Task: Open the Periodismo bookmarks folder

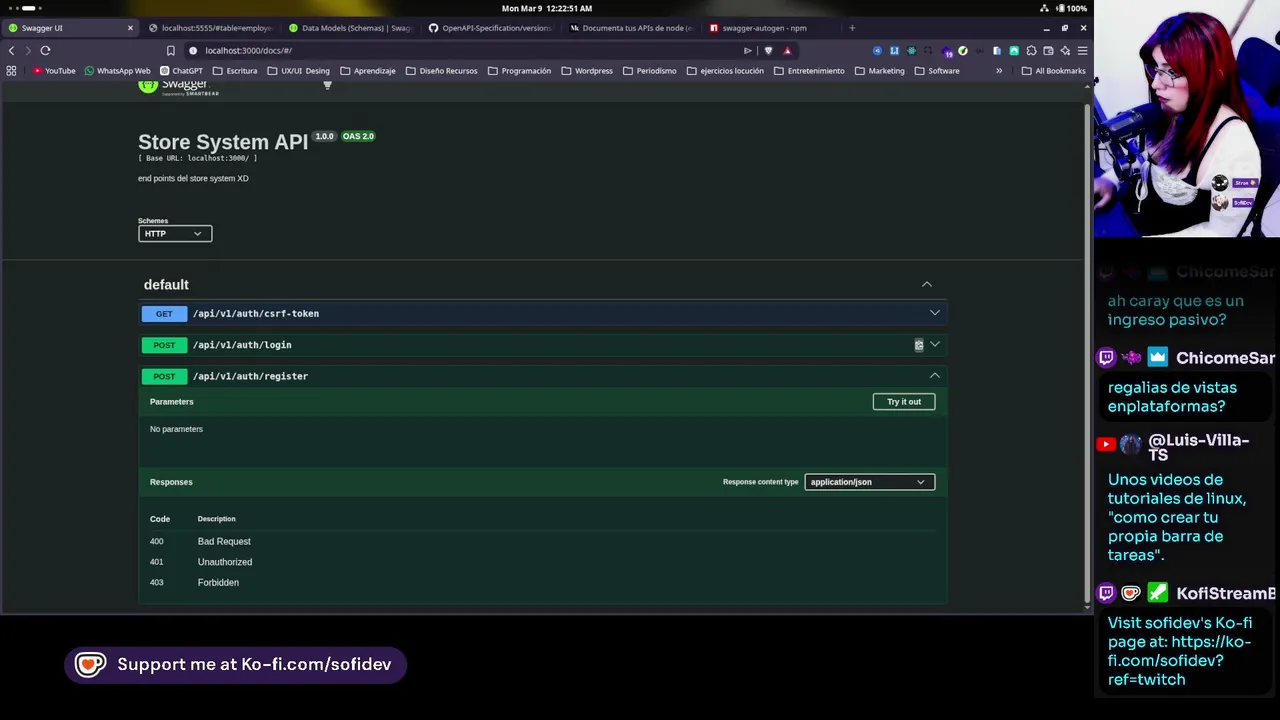Action: (649, 71)
